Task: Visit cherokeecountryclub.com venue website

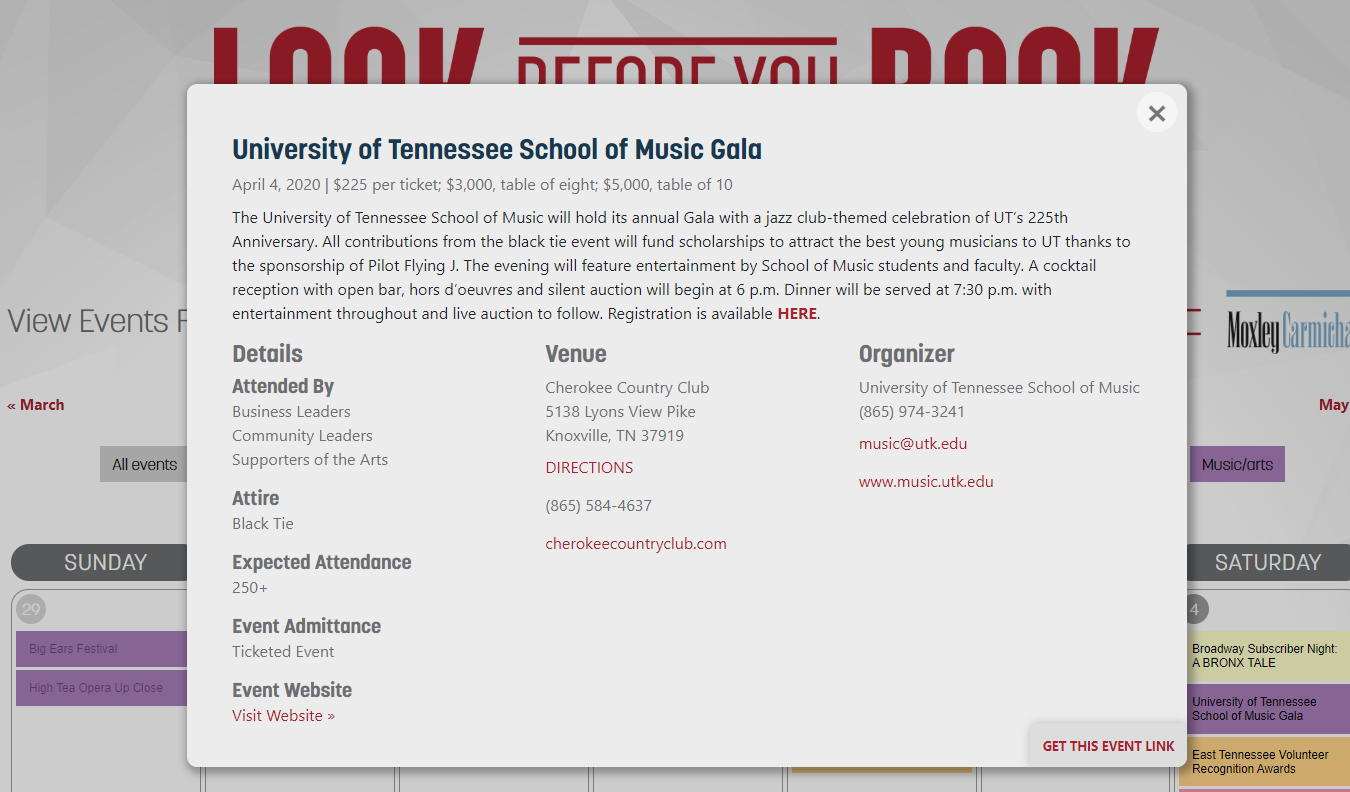Action: point(636,544)
